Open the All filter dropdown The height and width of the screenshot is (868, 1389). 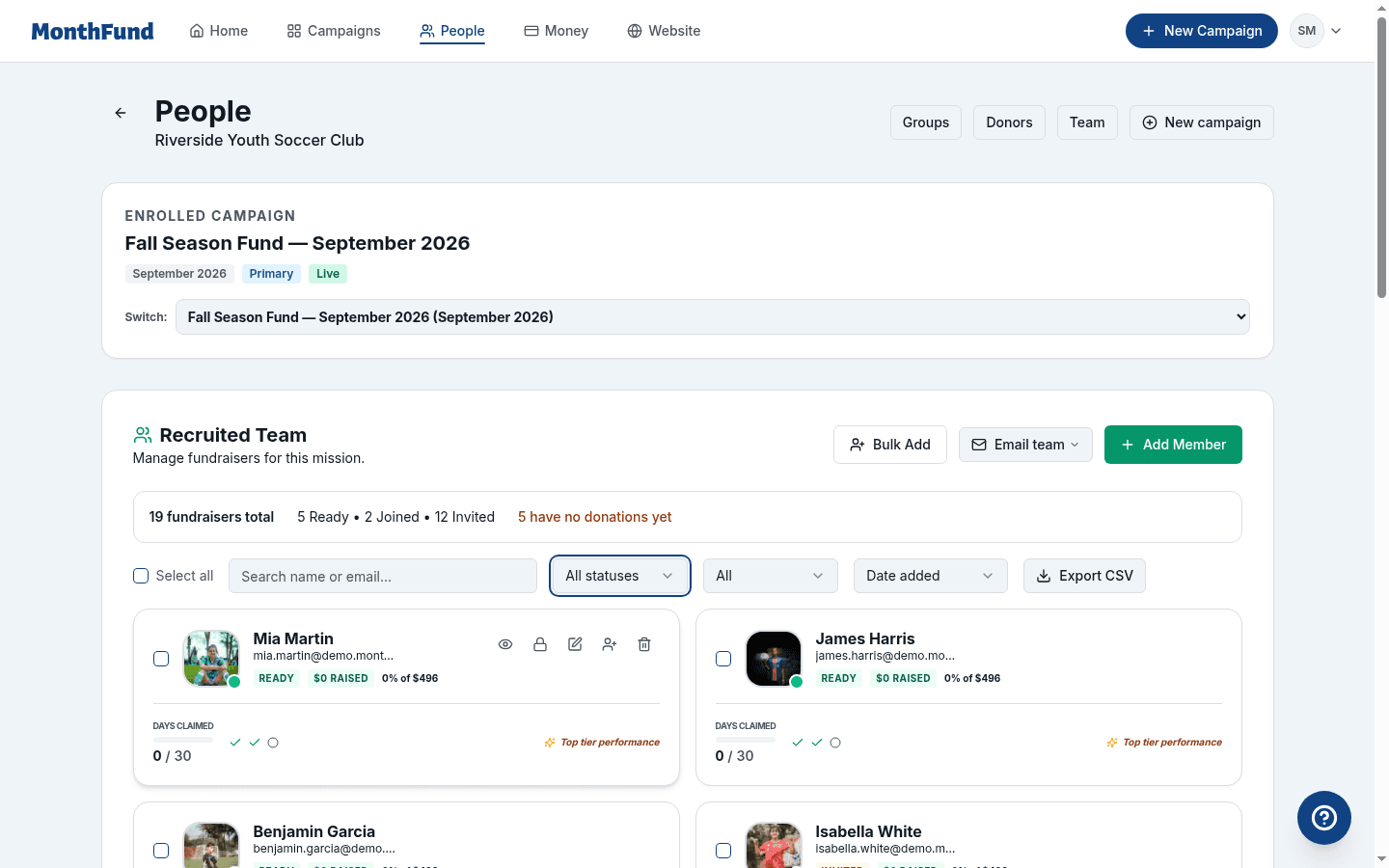pos(771,576)
